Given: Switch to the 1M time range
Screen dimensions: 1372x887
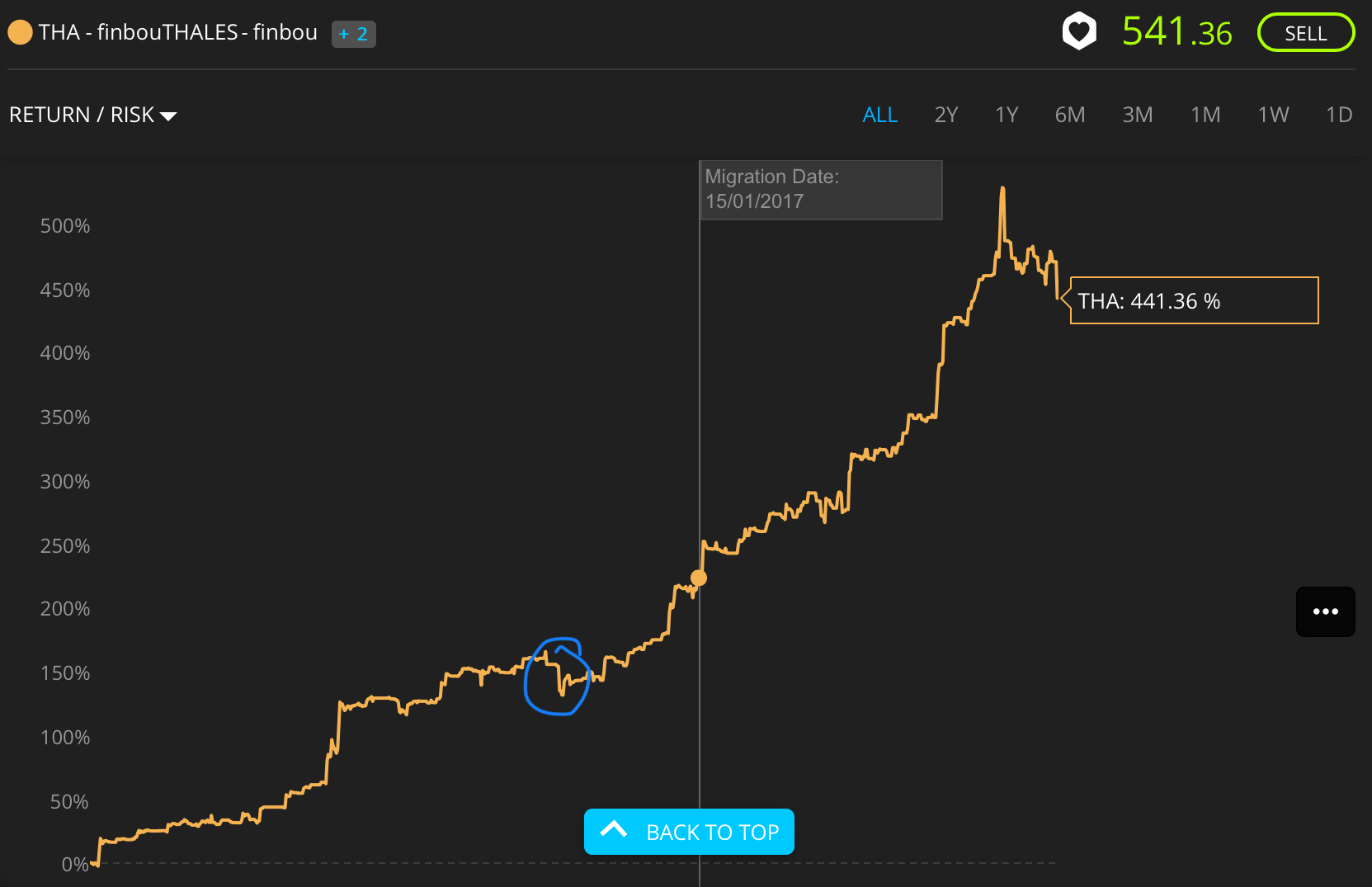Looking at the screenshot, I should pos(1205,115).
